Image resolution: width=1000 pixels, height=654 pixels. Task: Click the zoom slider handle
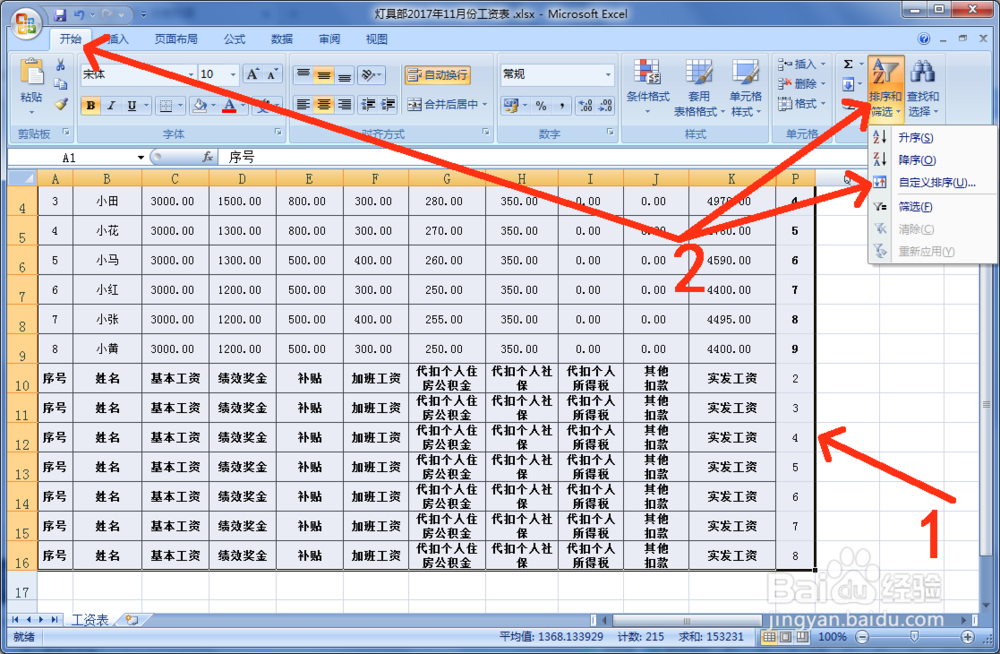(x=914, y=637)
